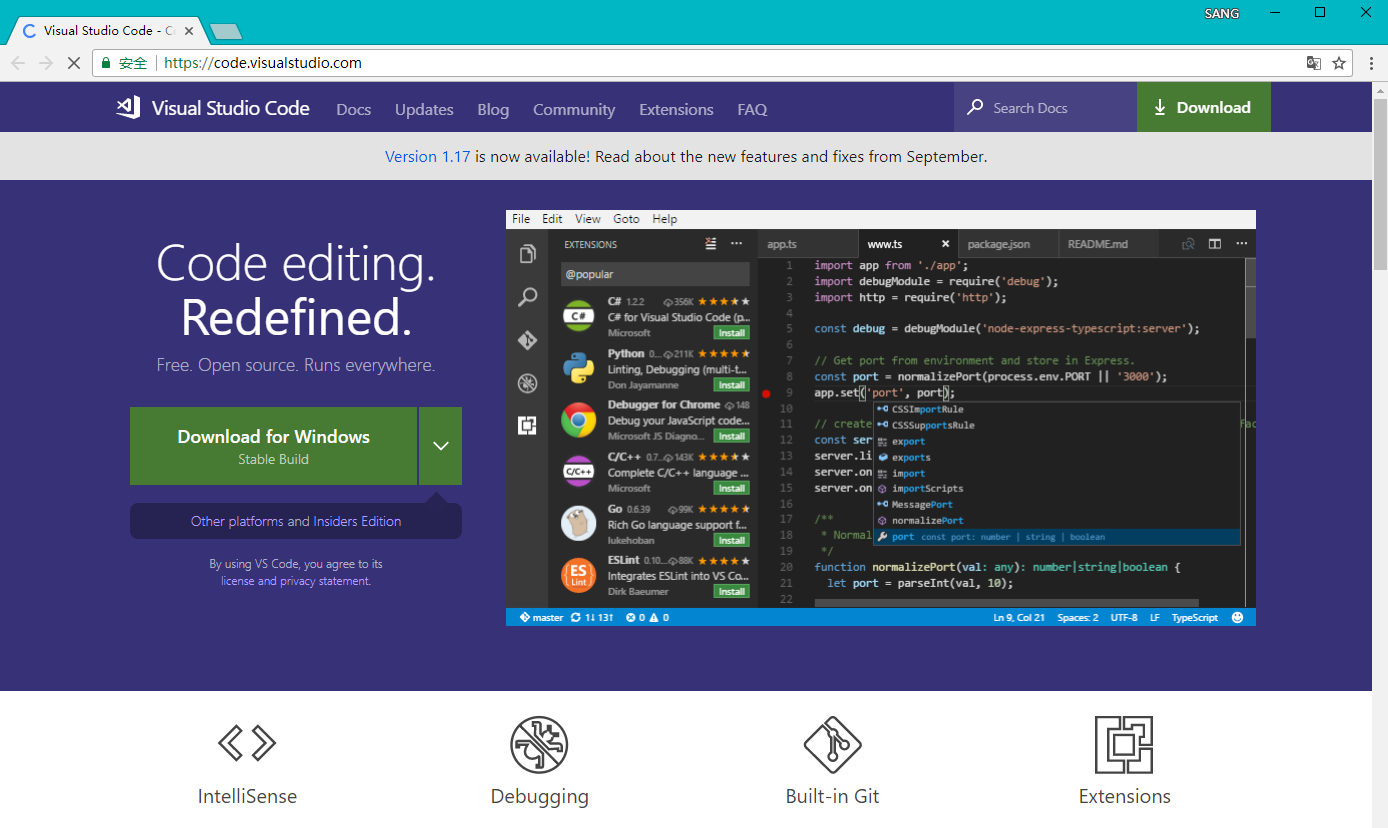This screenshot has width=1388, height=828.
Task: Select the Search icon in the activity bar
Action: pos(527,296)
